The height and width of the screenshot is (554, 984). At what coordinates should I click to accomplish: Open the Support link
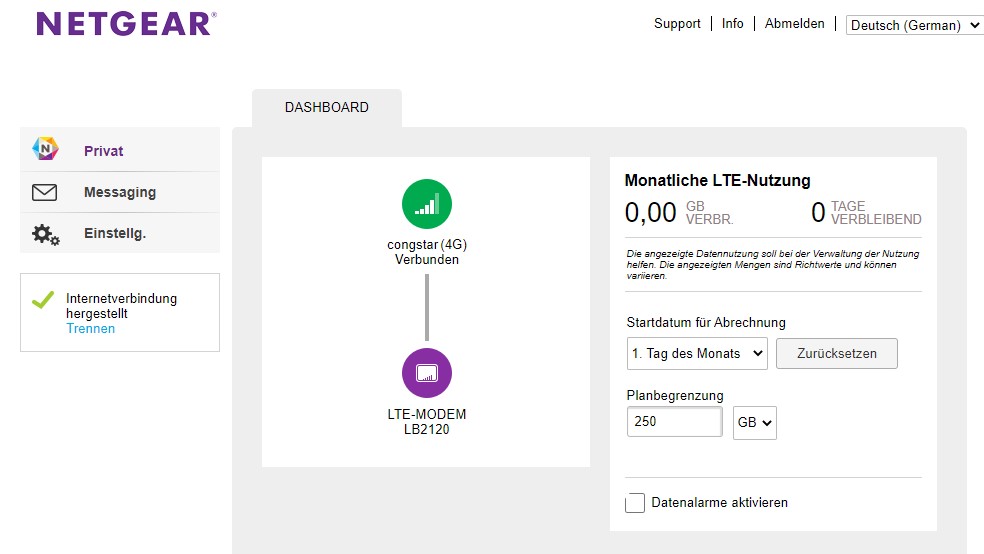677,23
